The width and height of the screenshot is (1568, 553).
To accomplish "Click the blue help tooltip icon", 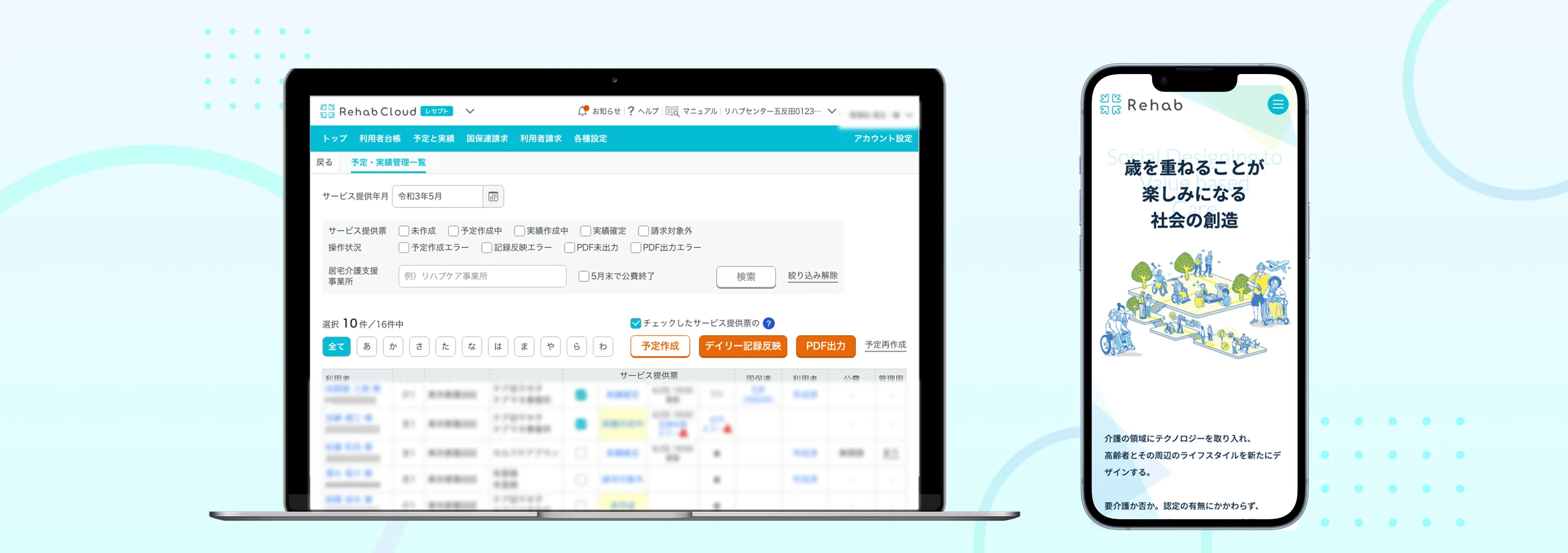I will pos(769,323).
